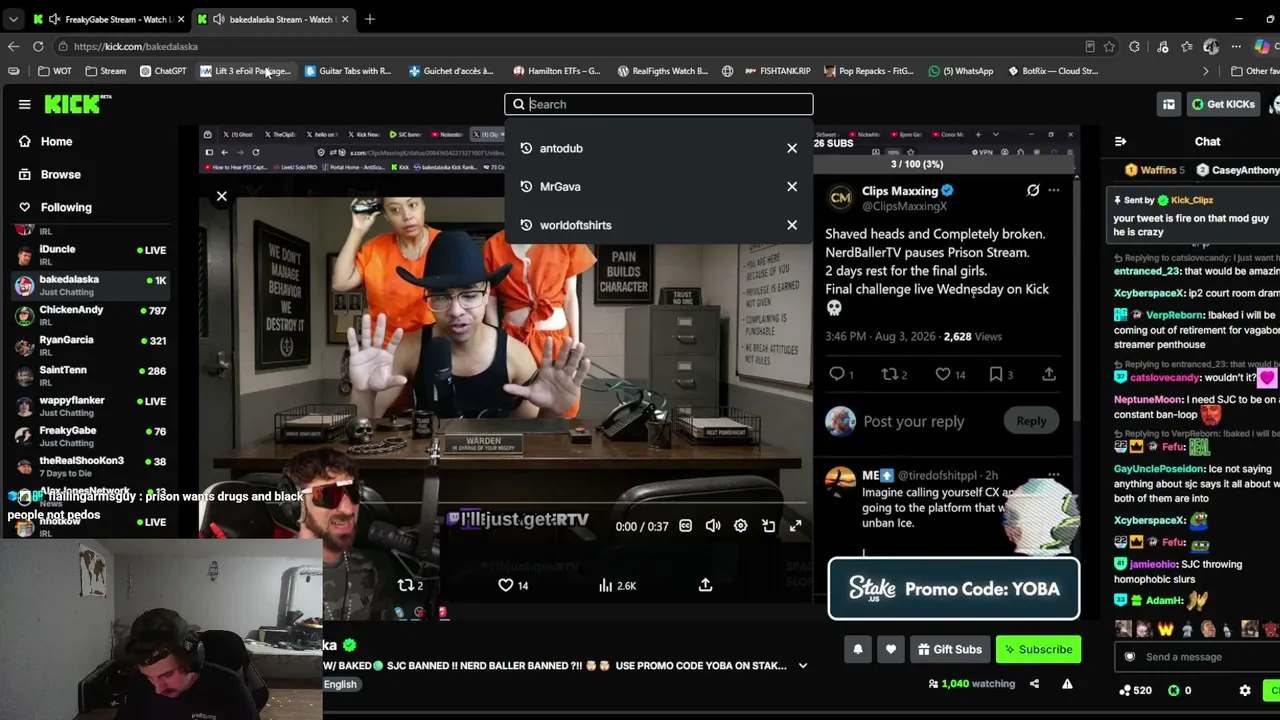Open browser media control icon
The image size is (1280, 720).
(x=1162, y=46)
